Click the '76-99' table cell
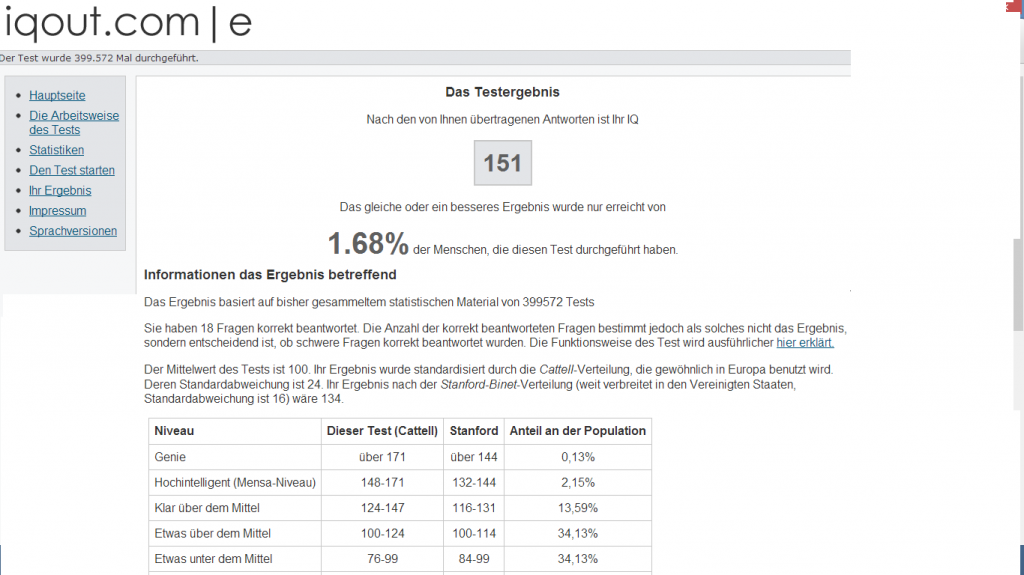The width and height of the screenshot is (1024, 575). click(x=382, y=559)
